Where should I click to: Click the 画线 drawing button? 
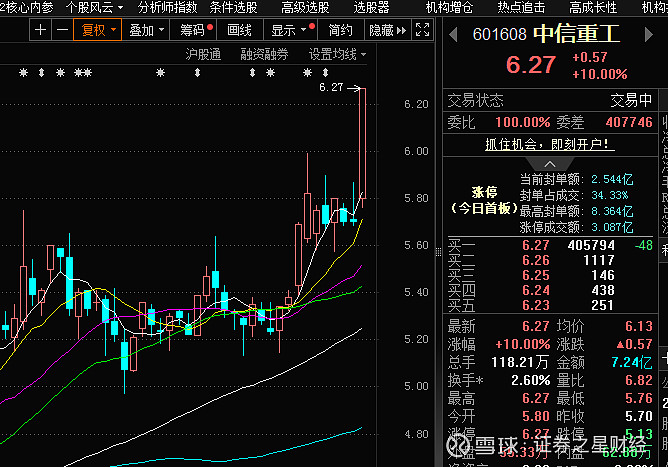pyautogui.click(x=240, y=30)
